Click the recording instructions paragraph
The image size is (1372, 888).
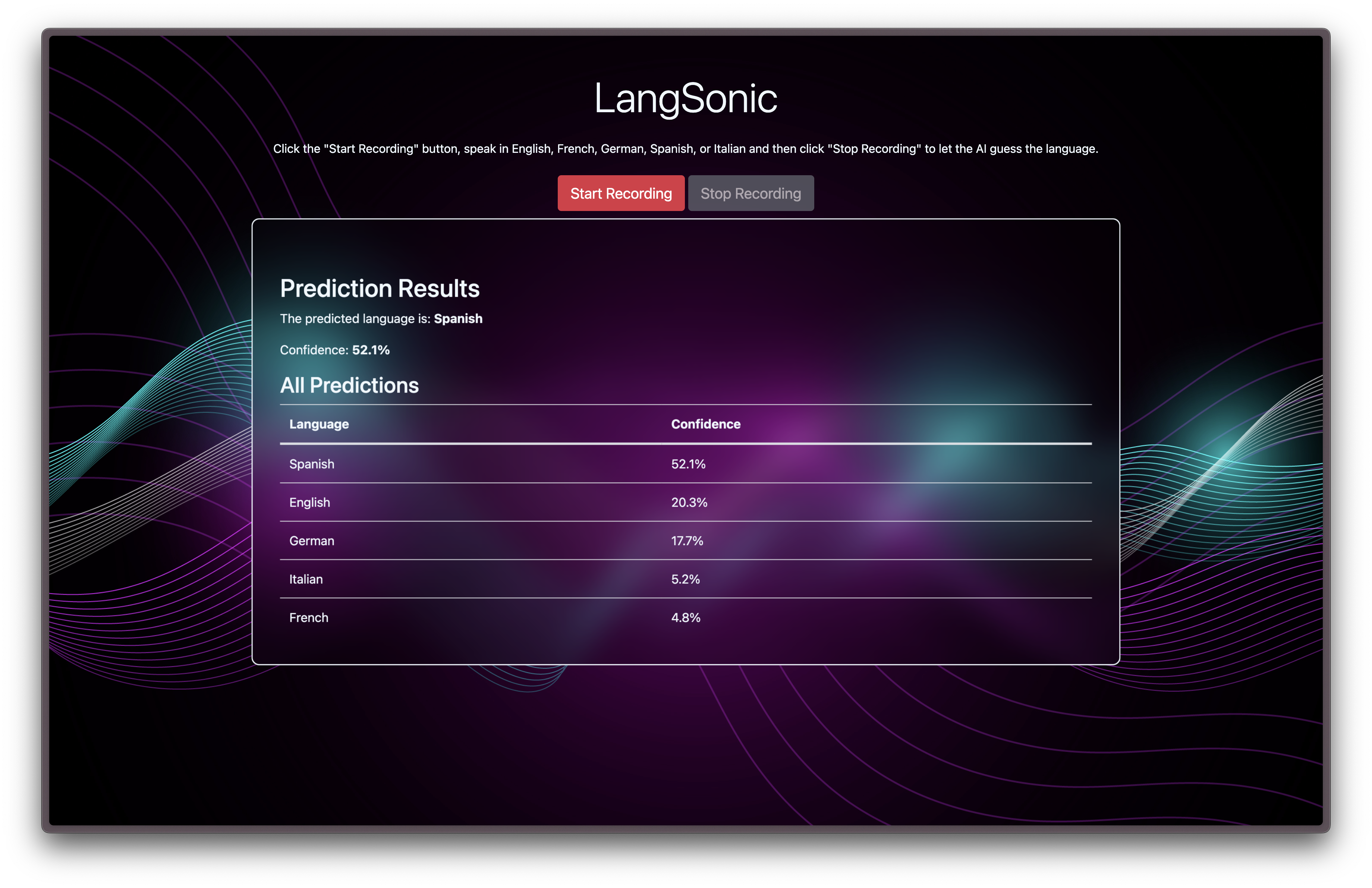coord(685,149)
